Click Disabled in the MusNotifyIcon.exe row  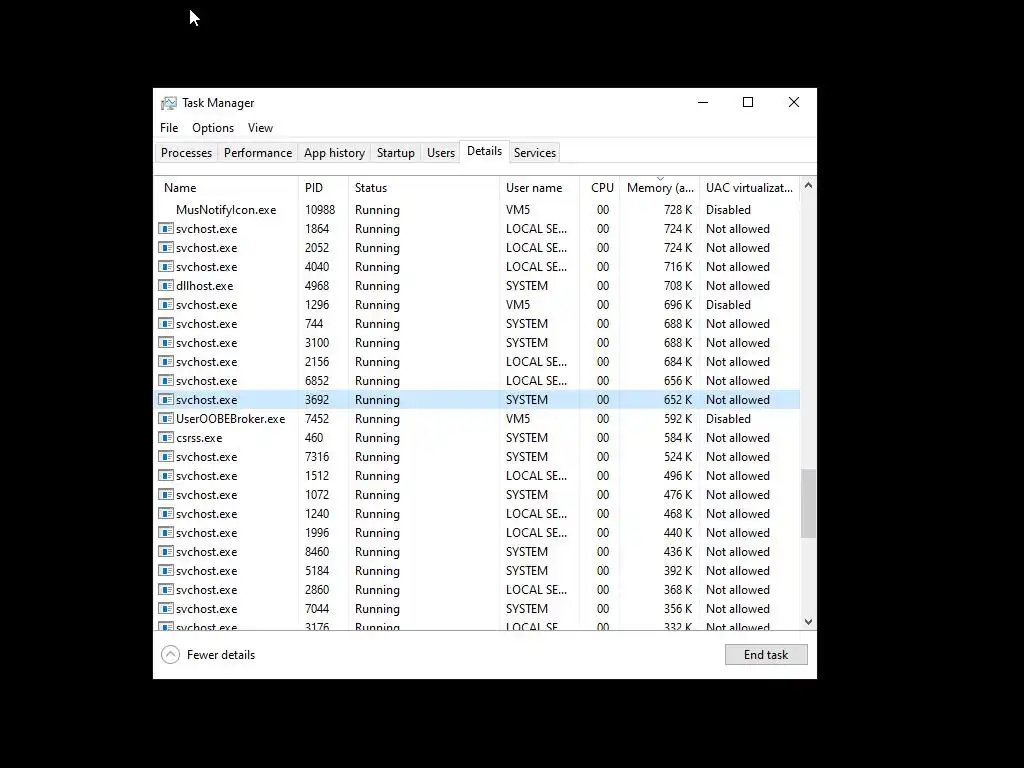pyautogui.click(x=728, y=210)
